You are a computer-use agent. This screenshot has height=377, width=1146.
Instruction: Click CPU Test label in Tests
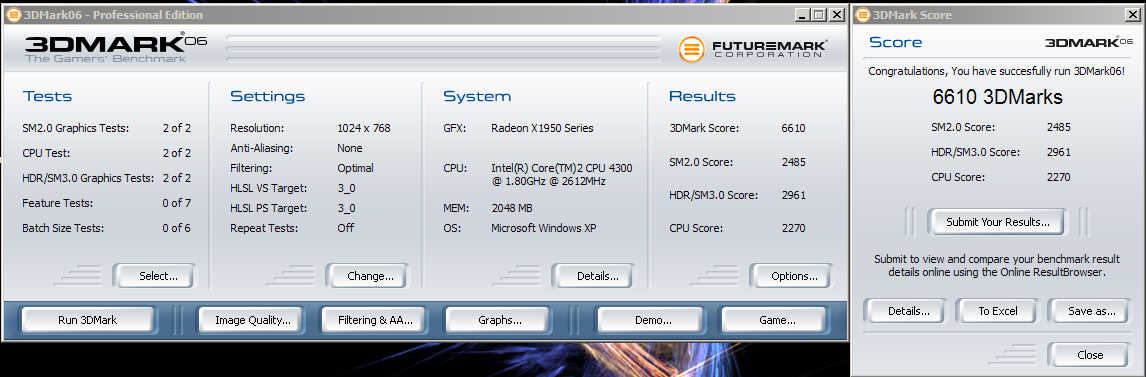pyautogui.click(x=45, y=153)
